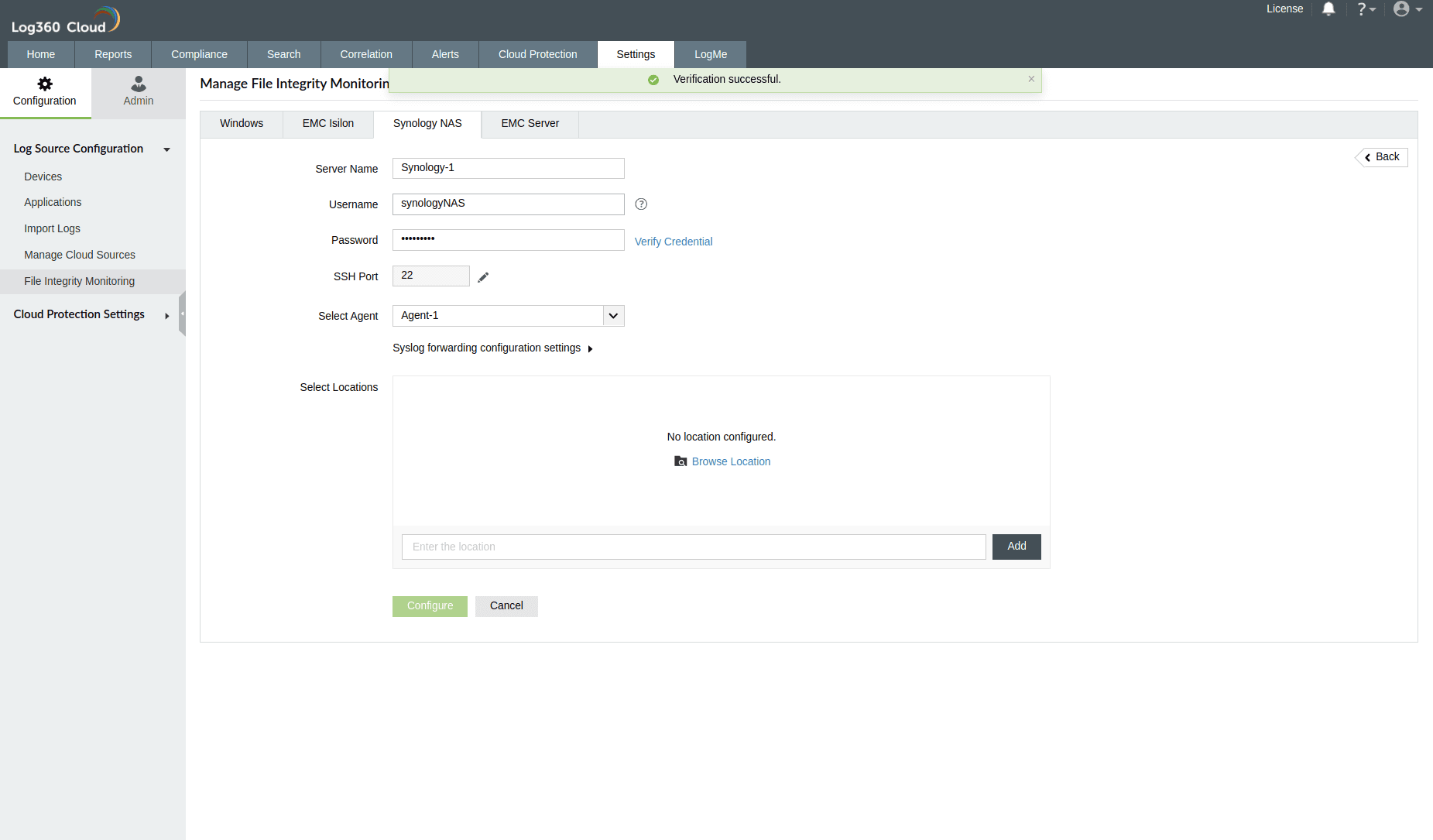The height and width of the screenshot is (840, 1433).
Task: Click the Log360 Cloud logo
Action: (66, 21)
